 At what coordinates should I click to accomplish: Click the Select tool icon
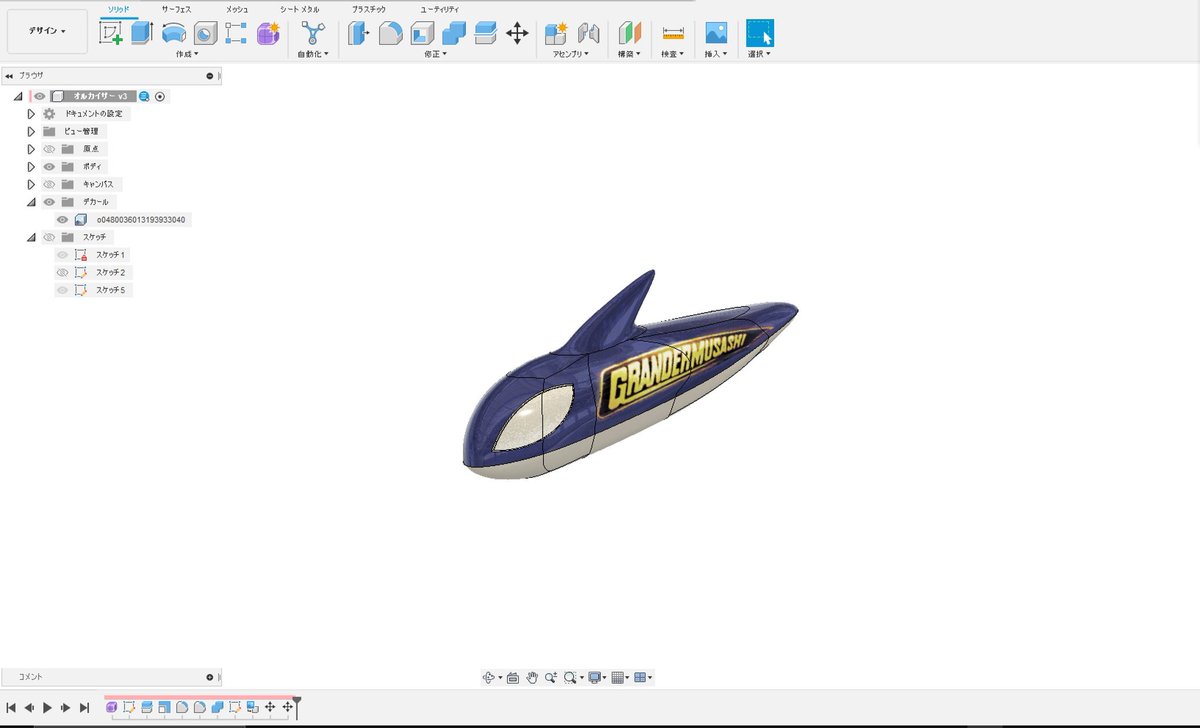760,33
